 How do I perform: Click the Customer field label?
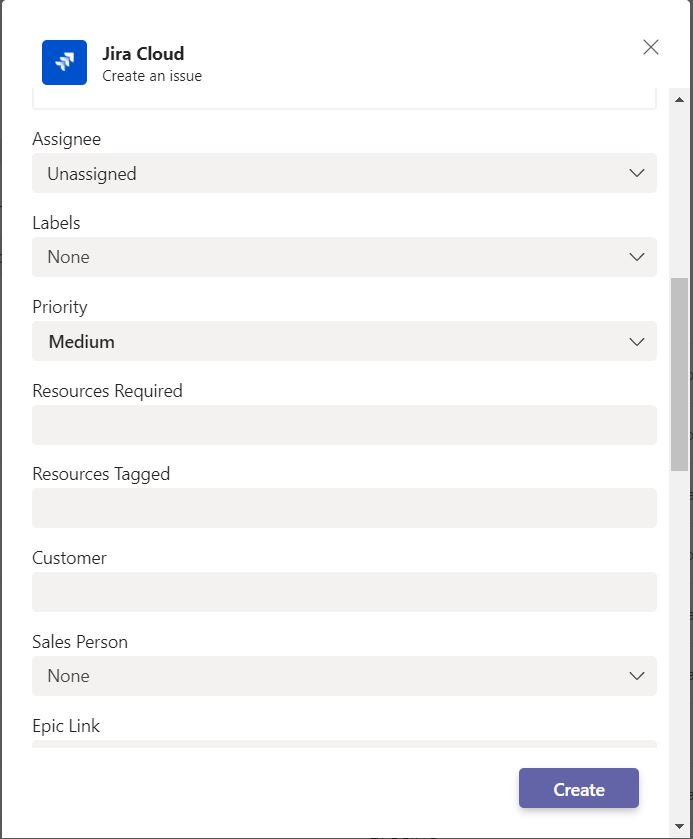pos(69,558)
